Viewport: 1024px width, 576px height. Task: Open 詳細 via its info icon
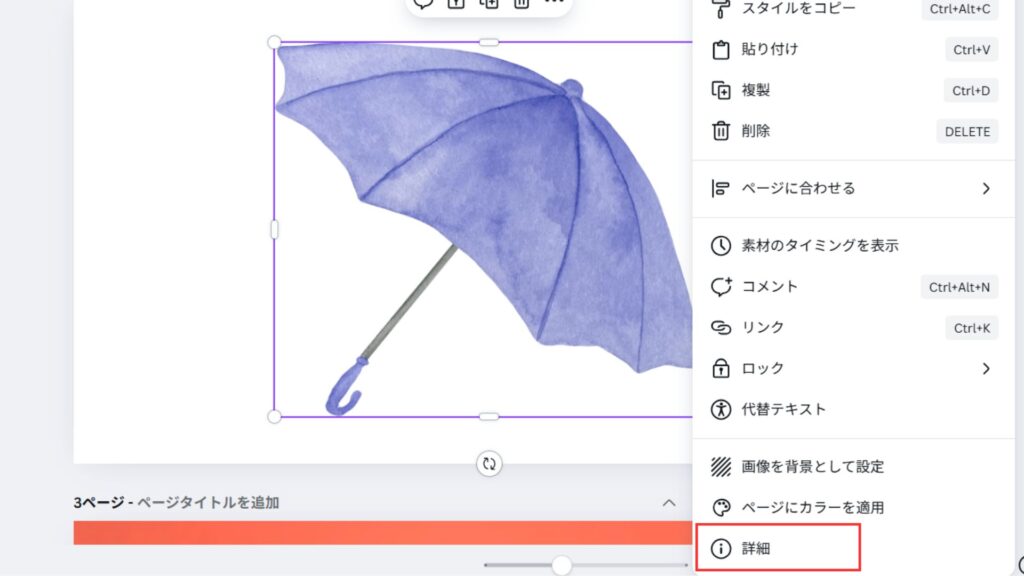point(720,549)
